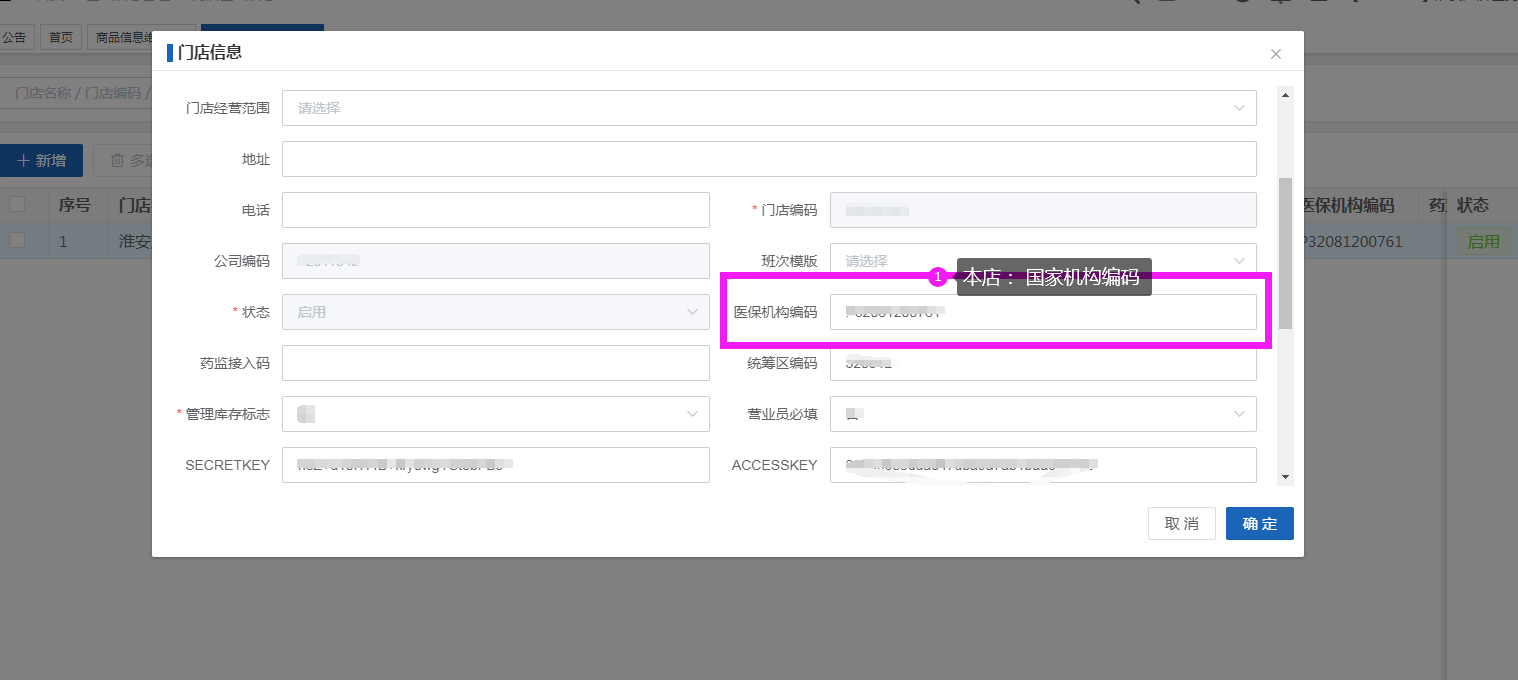Open the 状态 dropdown showing 启用
1518x680 pixels.
[496, 312]
